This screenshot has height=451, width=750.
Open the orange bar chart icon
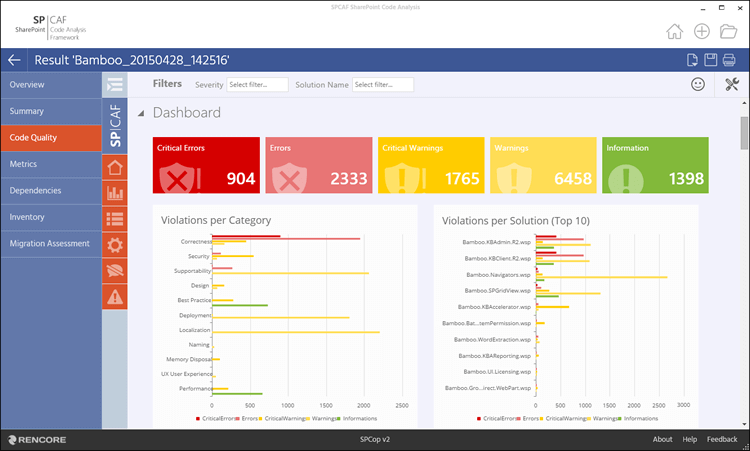[x=115, y=193]
